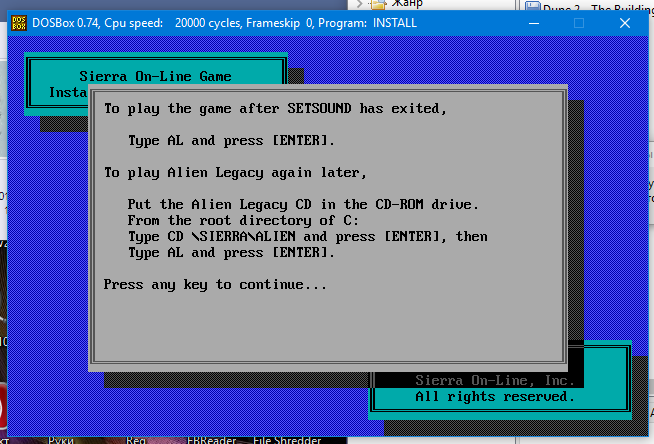Click 'Press any key to continue...' text
The image size is (654, 444).
coord(215,285)
